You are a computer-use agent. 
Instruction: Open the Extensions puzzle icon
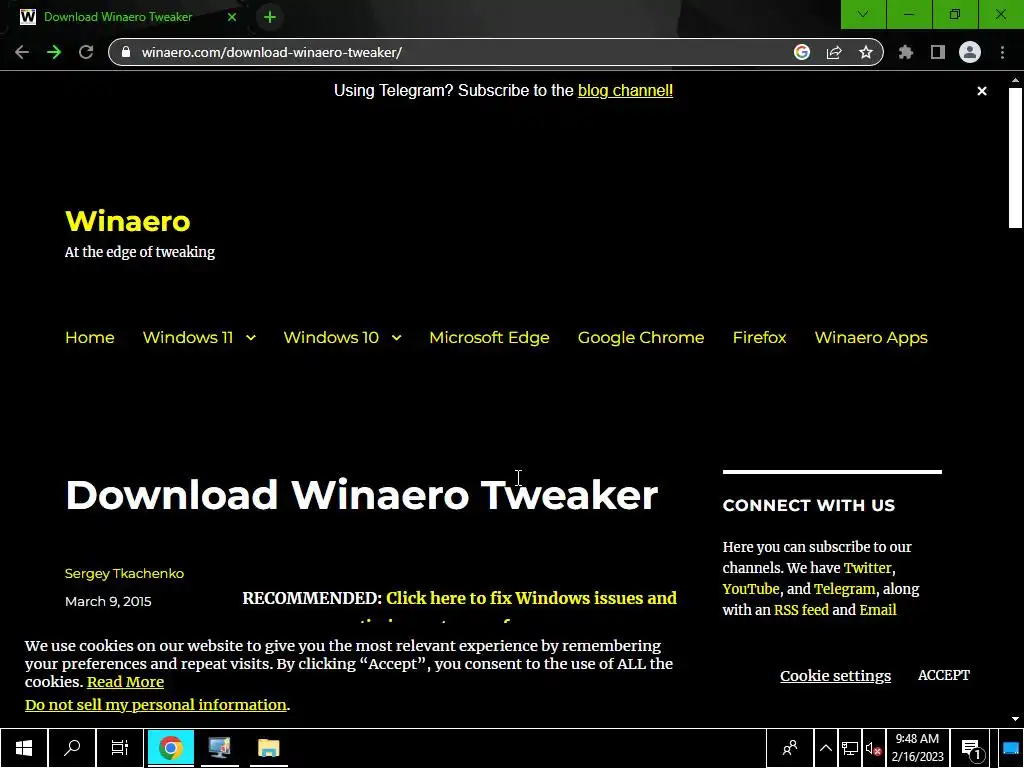[906, 52]
